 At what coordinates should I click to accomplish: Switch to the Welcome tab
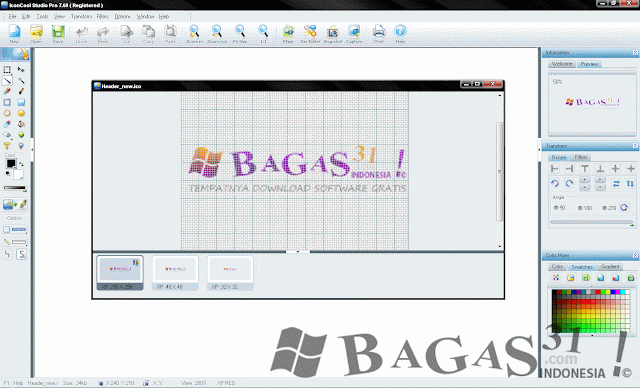[562, 64]
